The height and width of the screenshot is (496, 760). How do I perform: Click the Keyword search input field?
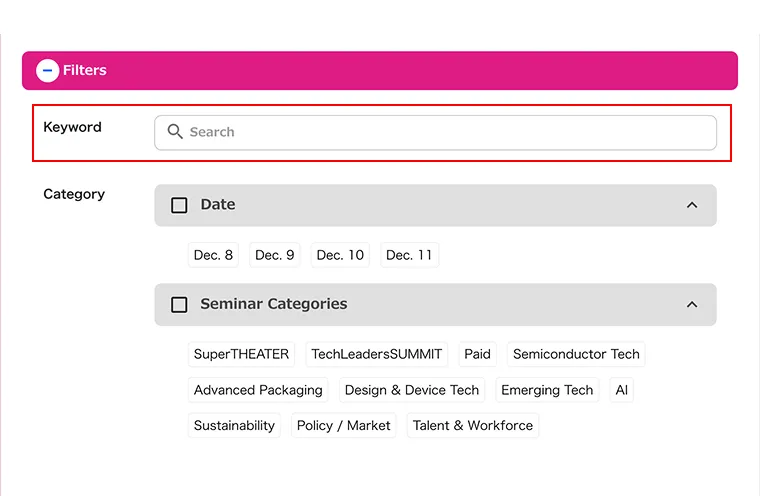(435, 132)
